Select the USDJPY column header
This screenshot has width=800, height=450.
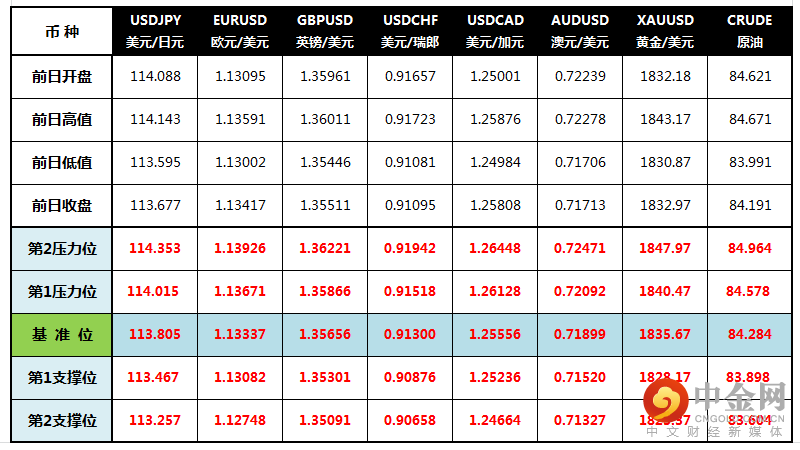155,31
